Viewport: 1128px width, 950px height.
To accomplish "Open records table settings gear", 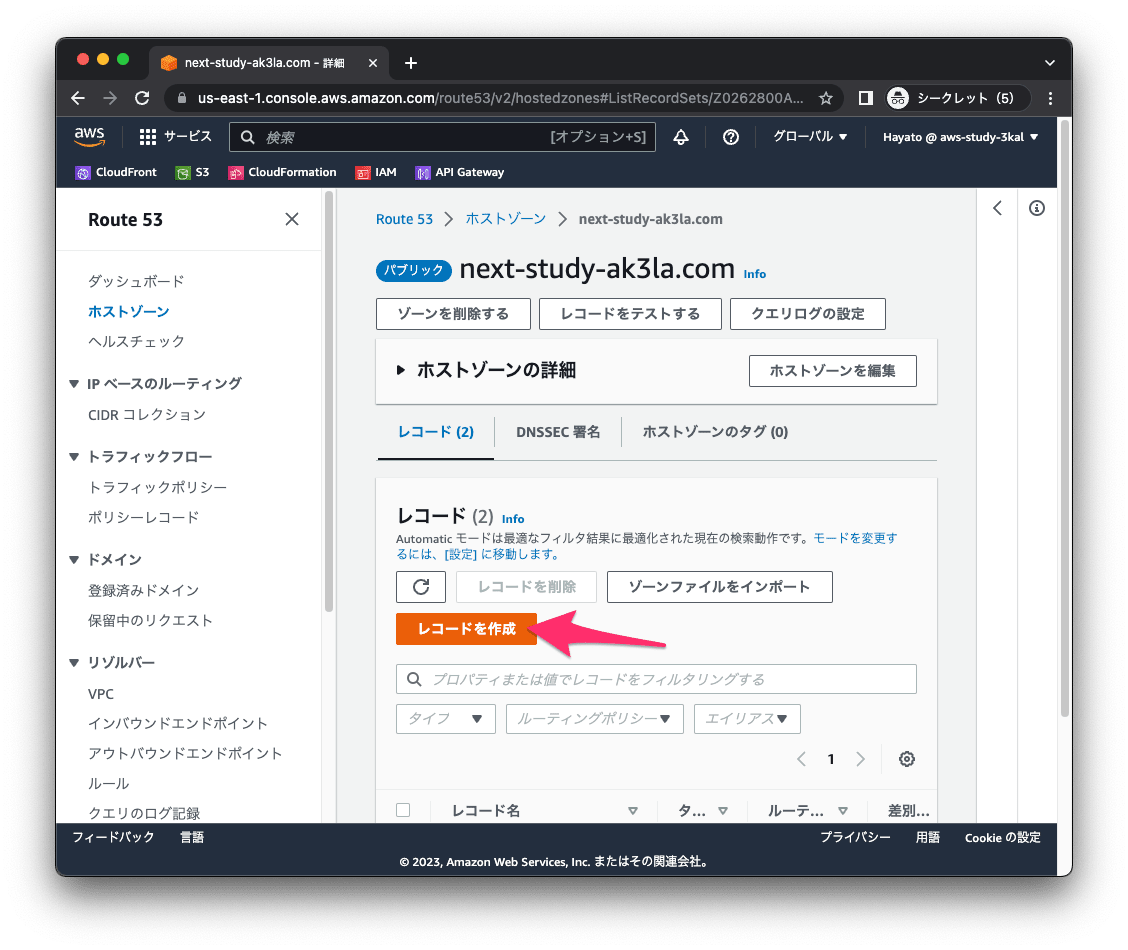I will click(x=906, y=759).
